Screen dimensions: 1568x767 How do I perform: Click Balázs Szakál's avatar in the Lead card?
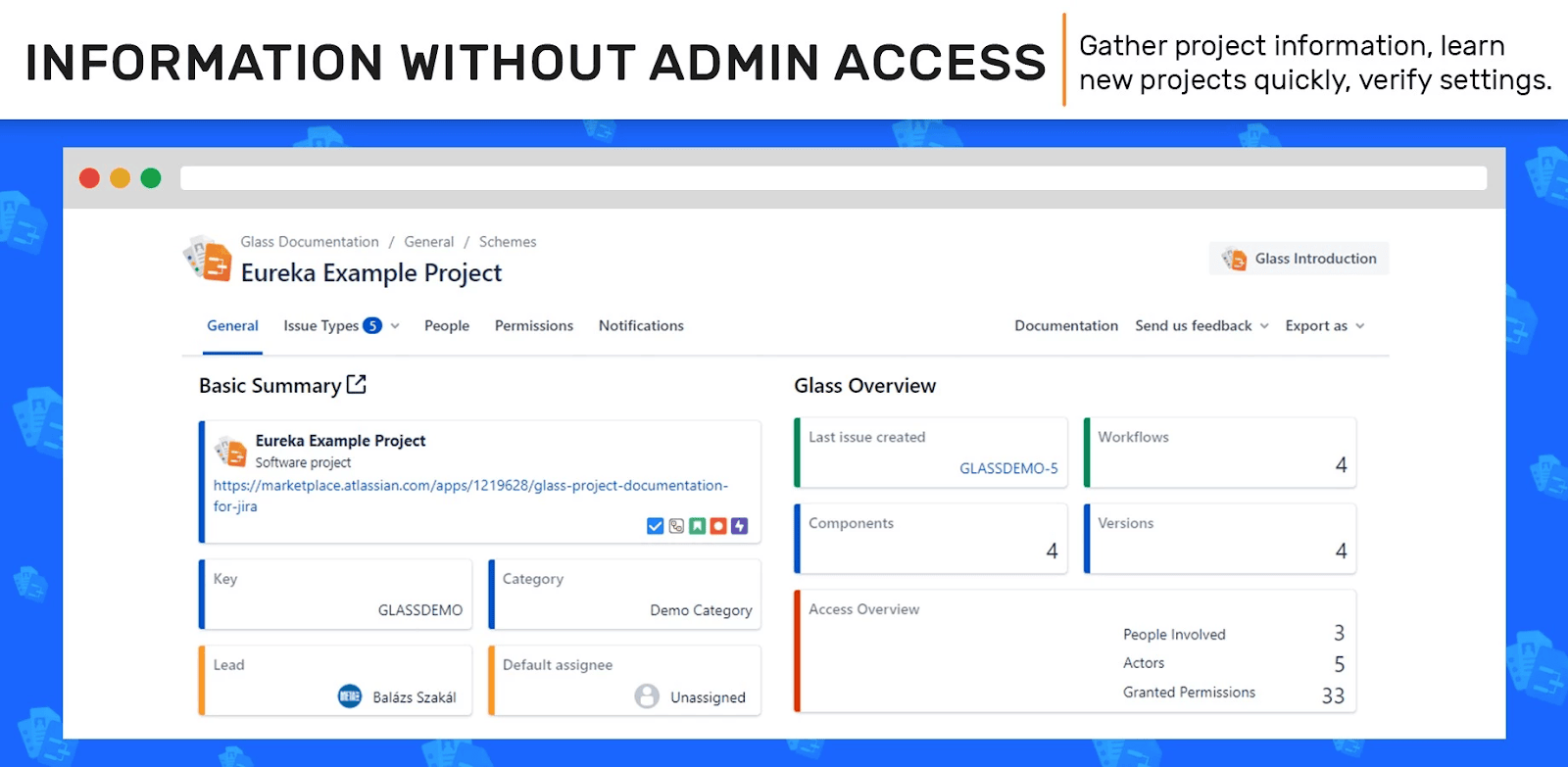pos(350,696)
